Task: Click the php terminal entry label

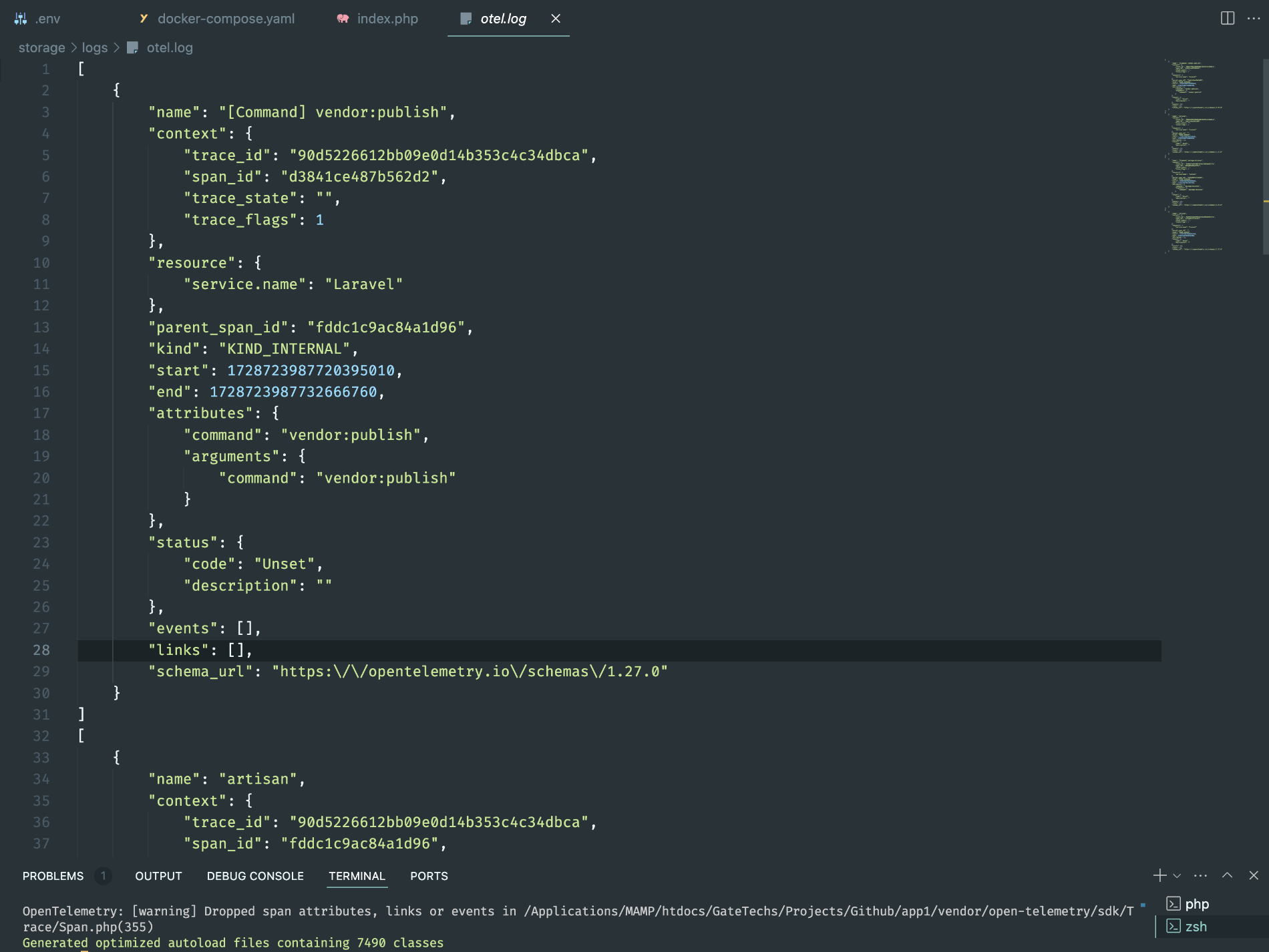Action: (x=1197, y=904)
